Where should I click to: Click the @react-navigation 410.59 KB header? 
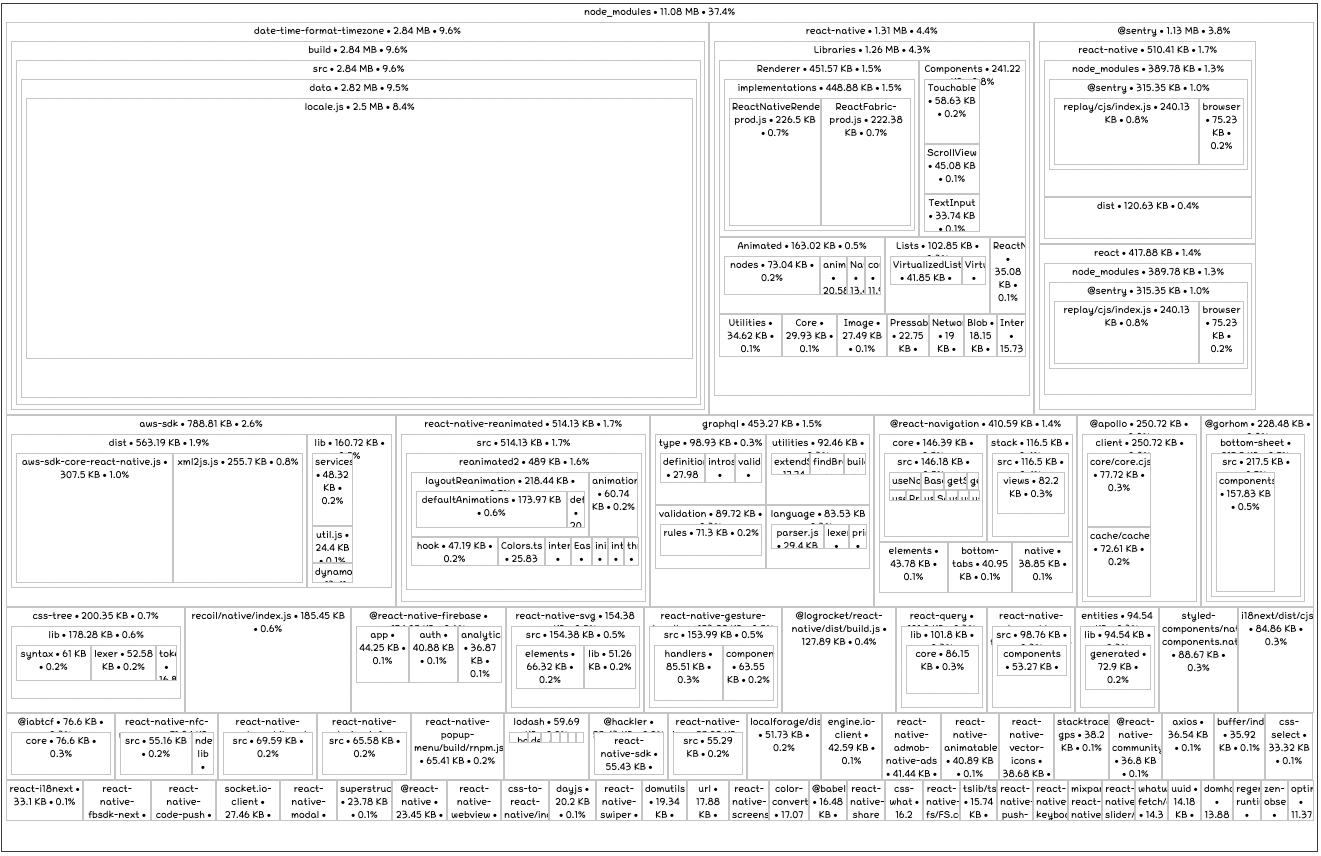click(x=975, y=424)
